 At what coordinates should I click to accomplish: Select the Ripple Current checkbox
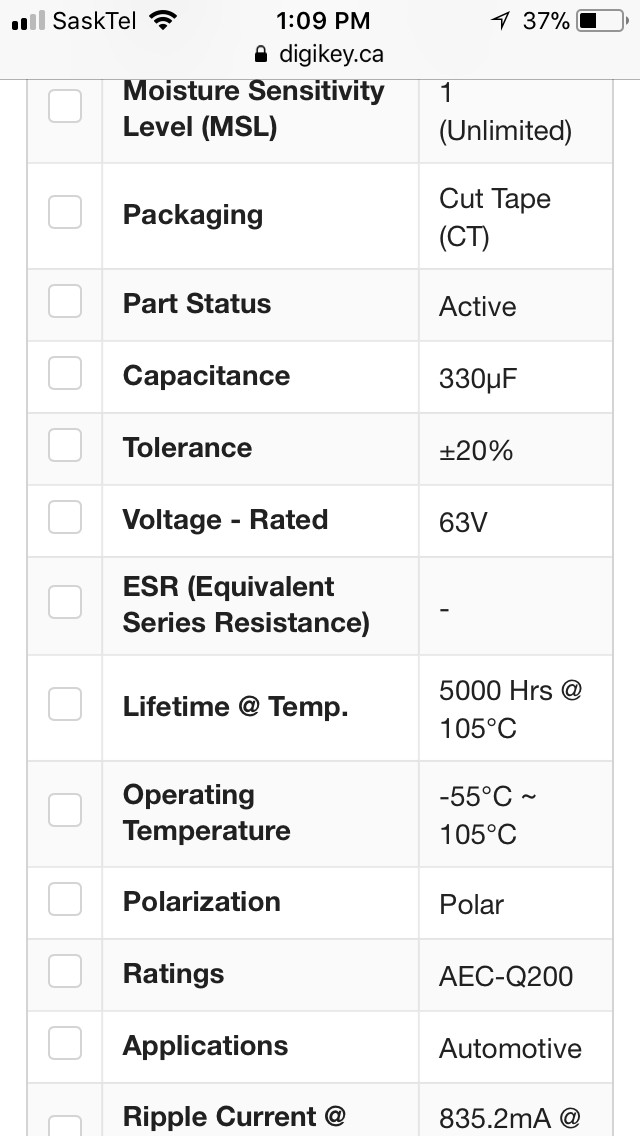click(x=65, y=1126)
